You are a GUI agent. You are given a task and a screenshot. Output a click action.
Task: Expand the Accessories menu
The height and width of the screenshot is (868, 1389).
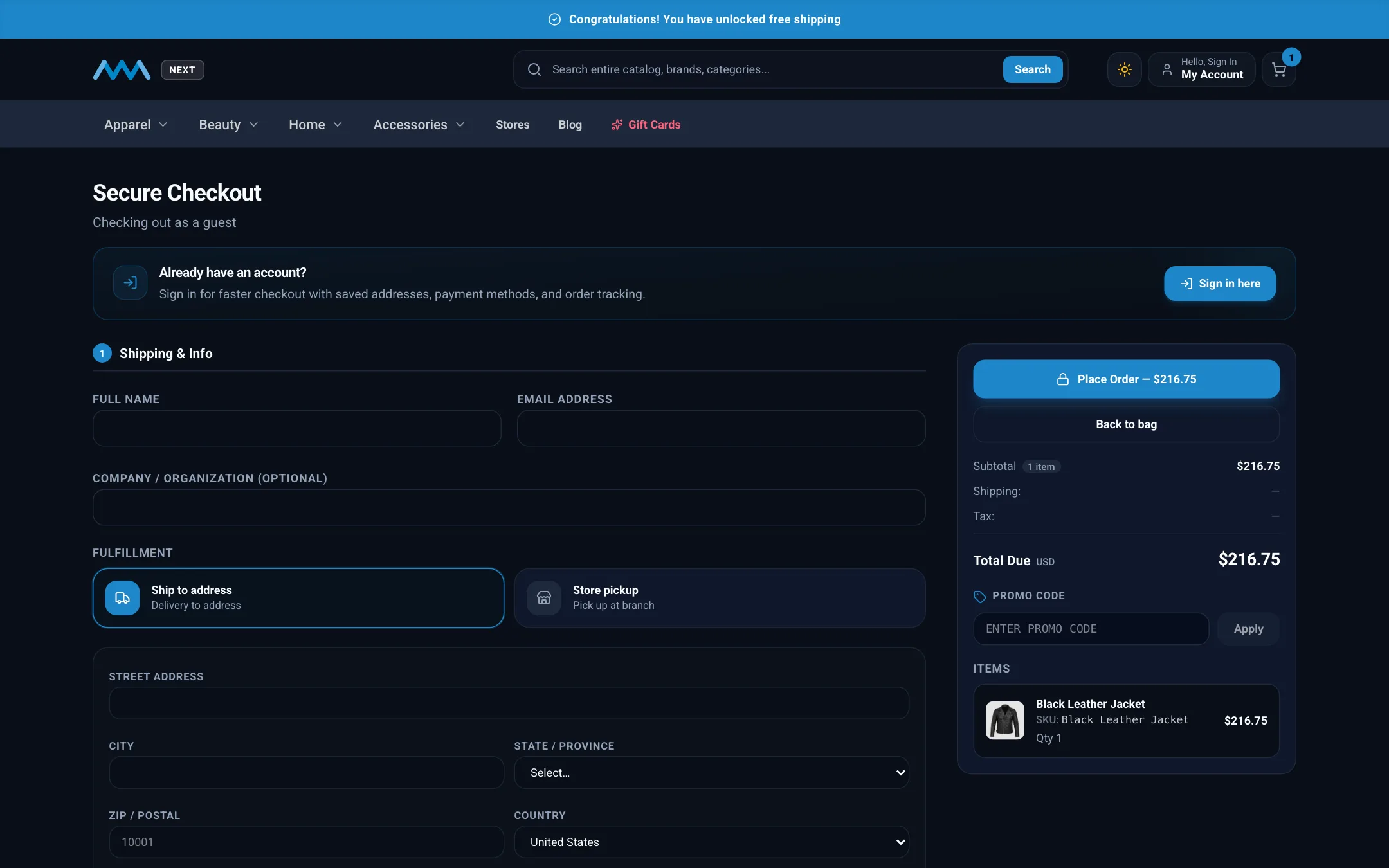pyautogui.click(x=419, y=125)
